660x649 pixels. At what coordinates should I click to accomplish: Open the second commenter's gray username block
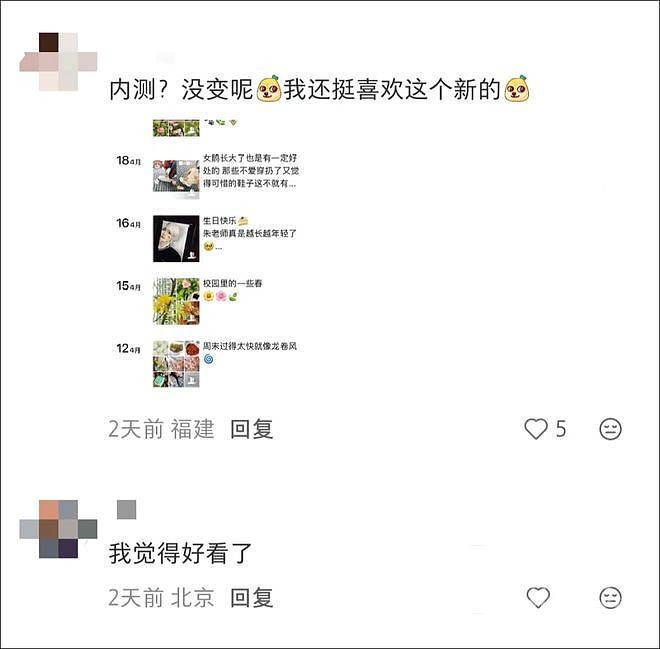[x=126, y=510]
